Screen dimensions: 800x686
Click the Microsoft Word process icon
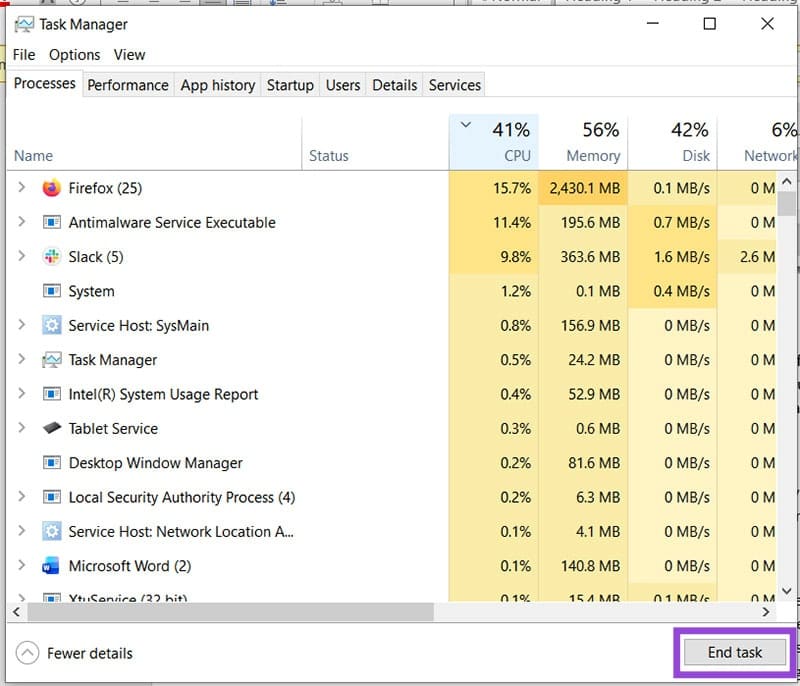52,565
